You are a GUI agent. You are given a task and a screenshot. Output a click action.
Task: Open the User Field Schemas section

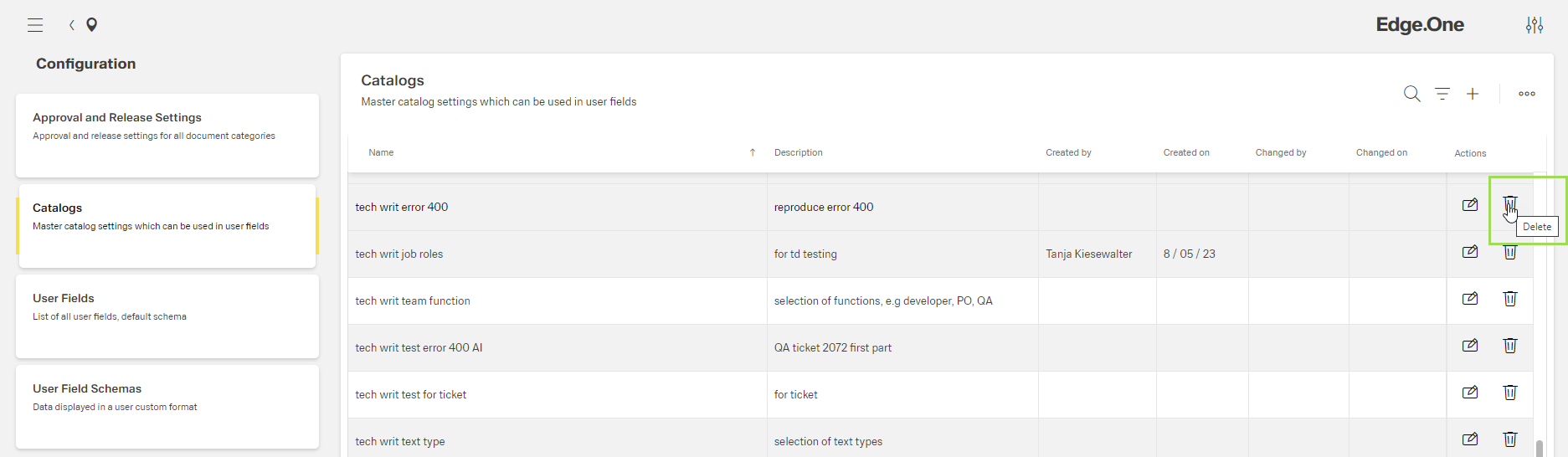pyautogui.click(x=167, y=406)
